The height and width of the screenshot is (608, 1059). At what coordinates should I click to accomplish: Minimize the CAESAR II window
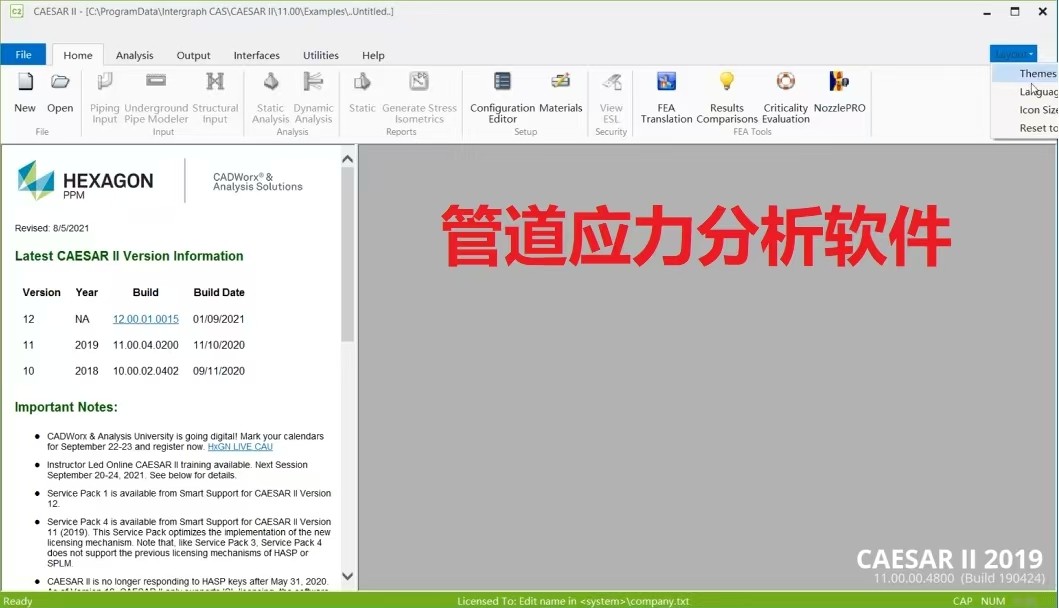click(987, 12)
